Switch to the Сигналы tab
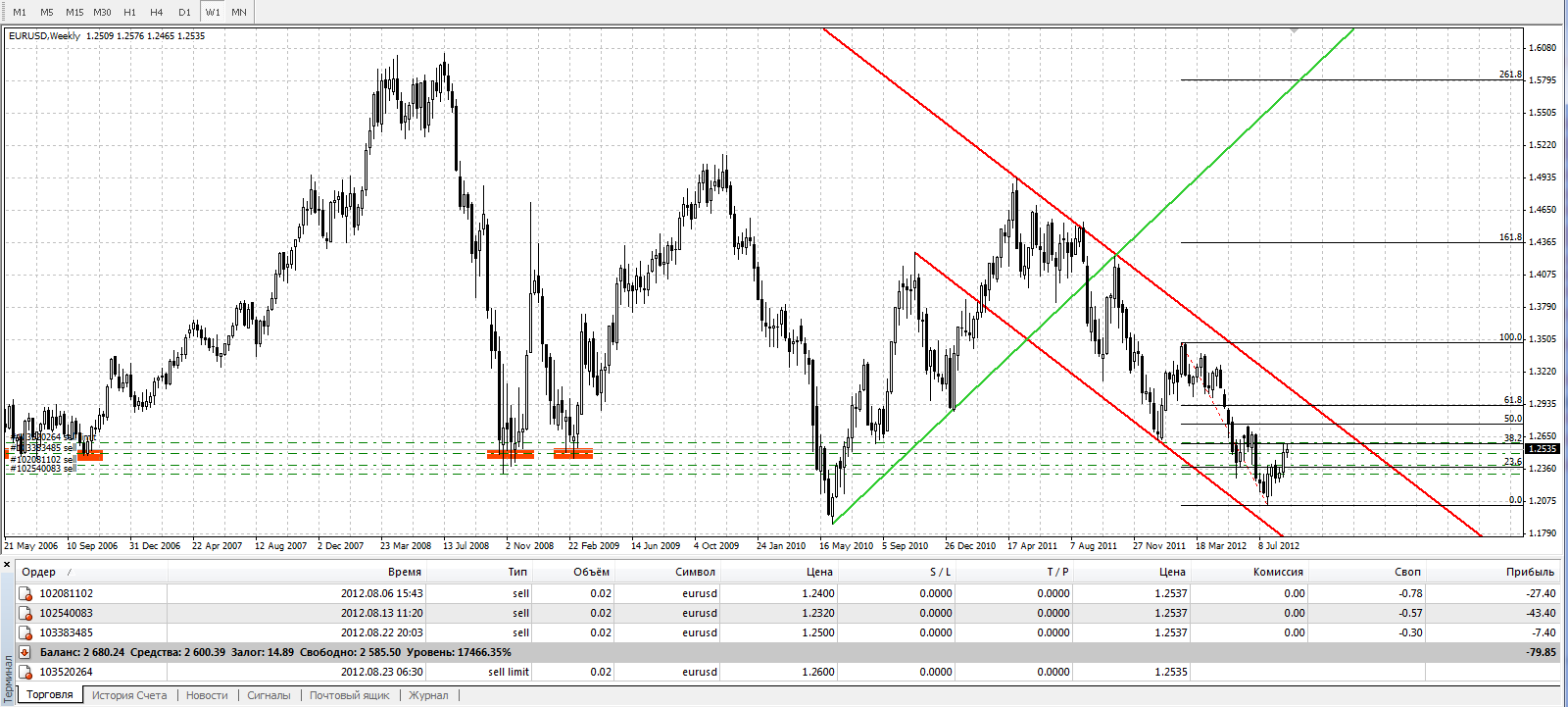The image size is (1568, 707). pos(269,695)
